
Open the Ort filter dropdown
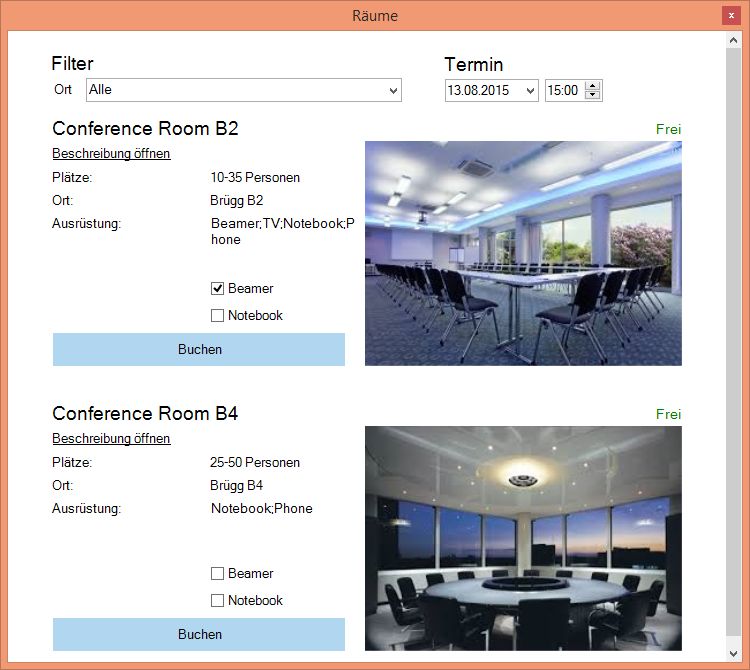[392, 91]
